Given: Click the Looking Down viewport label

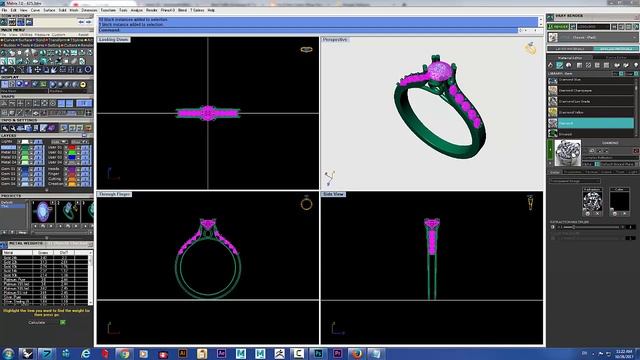Looking at the screenshot, I should [x=113, y=40].
